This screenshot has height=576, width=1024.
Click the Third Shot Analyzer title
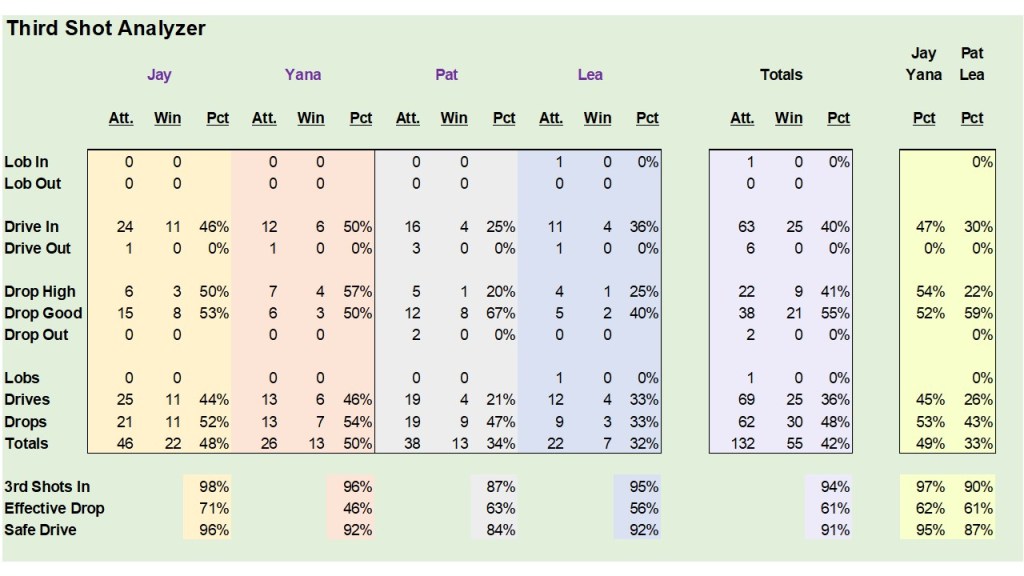tap(106, 28)
